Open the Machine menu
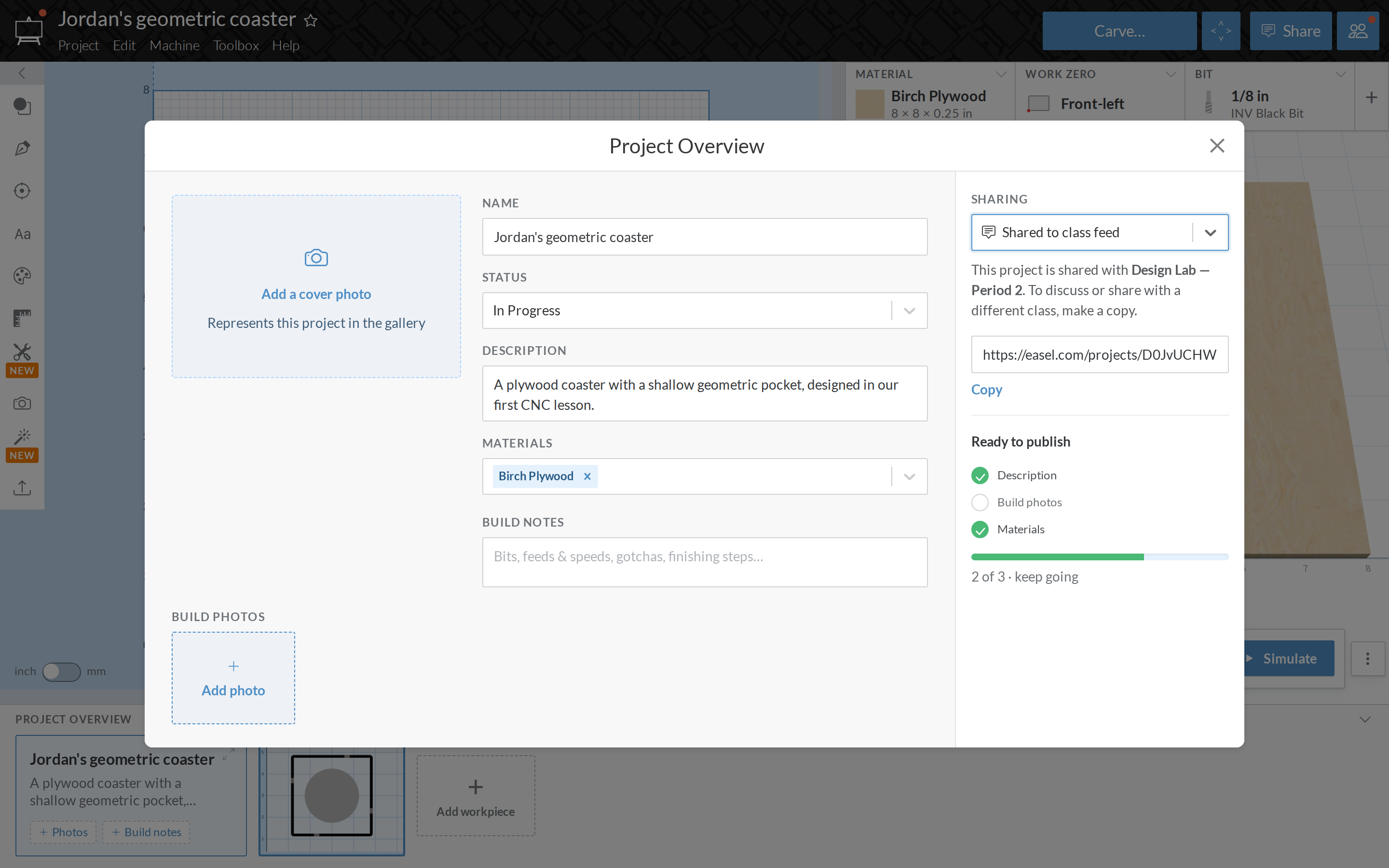The image size is (1389, 868). pos(175,45)
